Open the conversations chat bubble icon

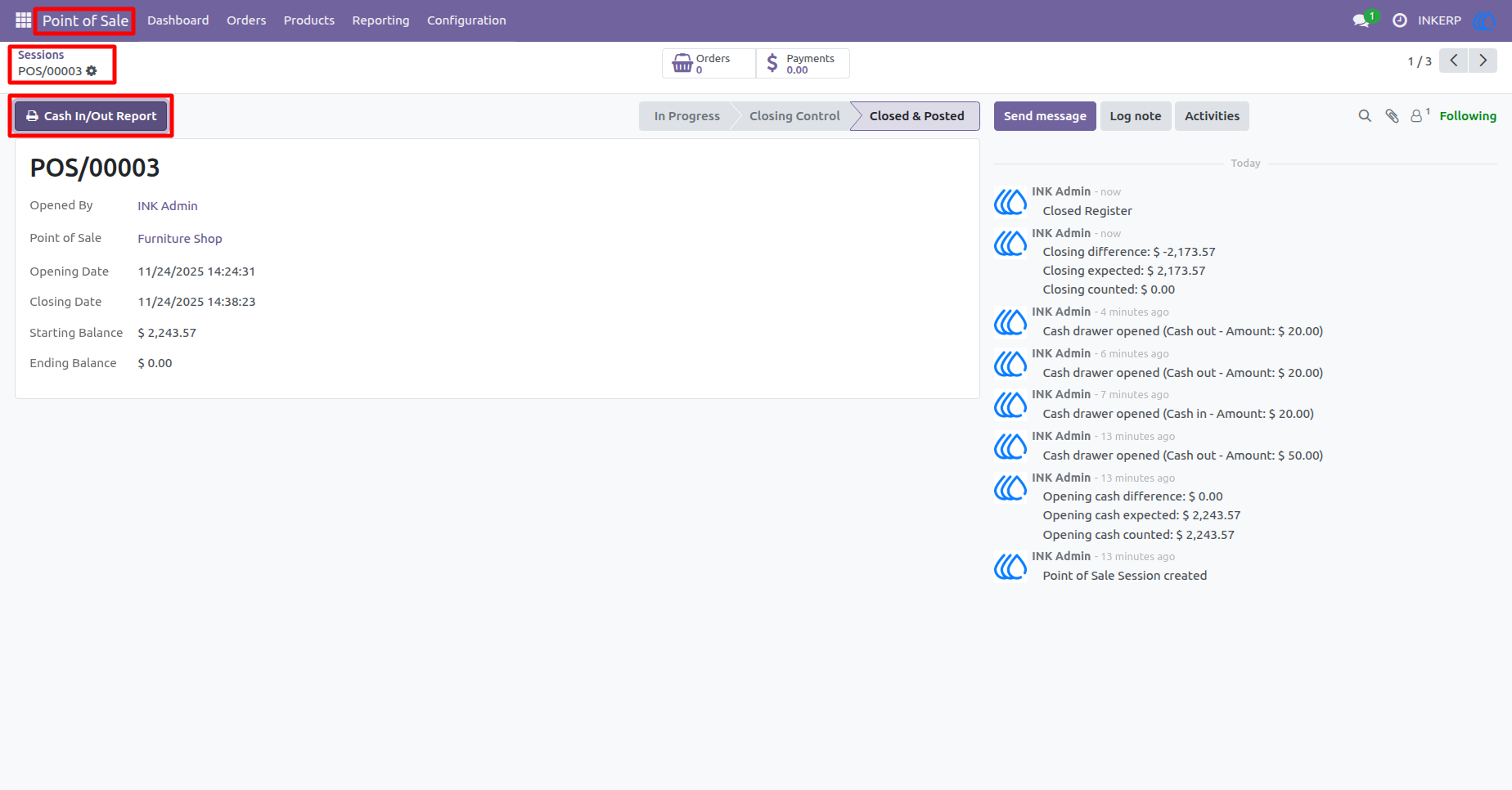1361,20
